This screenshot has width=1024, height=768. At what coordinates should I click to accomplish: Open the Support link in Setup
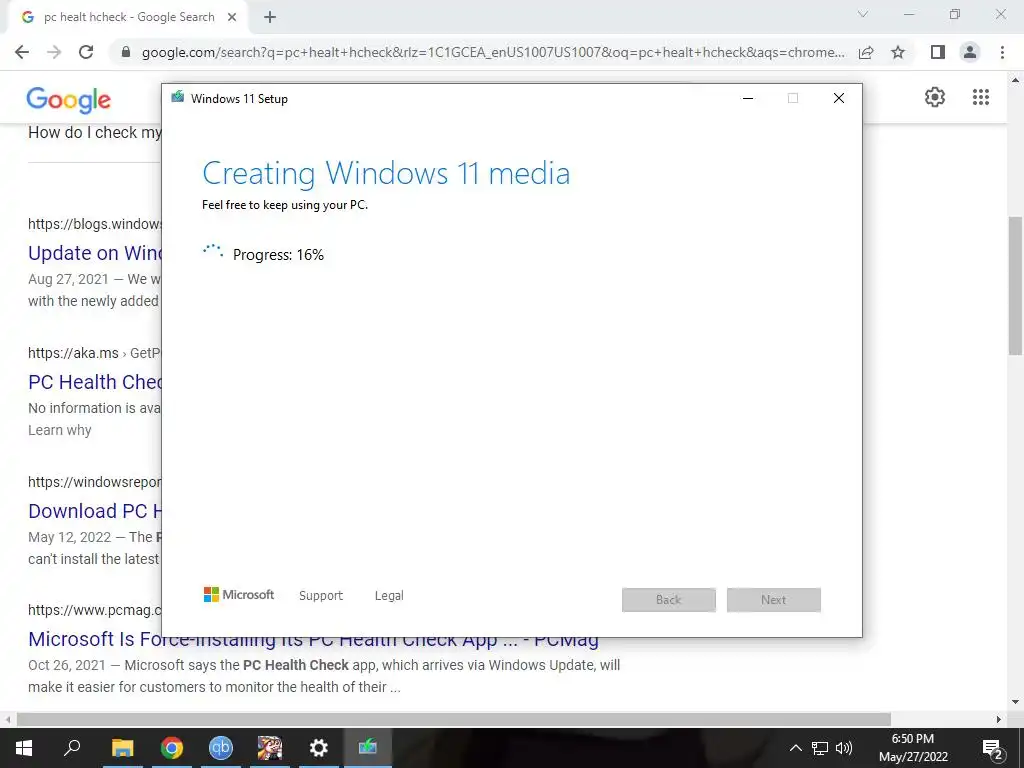(321, 596)
